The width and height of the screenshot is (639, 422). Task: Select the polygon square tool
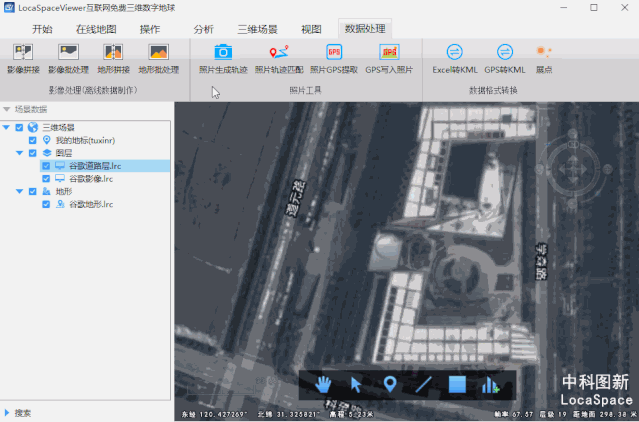(x=457, y=385)
